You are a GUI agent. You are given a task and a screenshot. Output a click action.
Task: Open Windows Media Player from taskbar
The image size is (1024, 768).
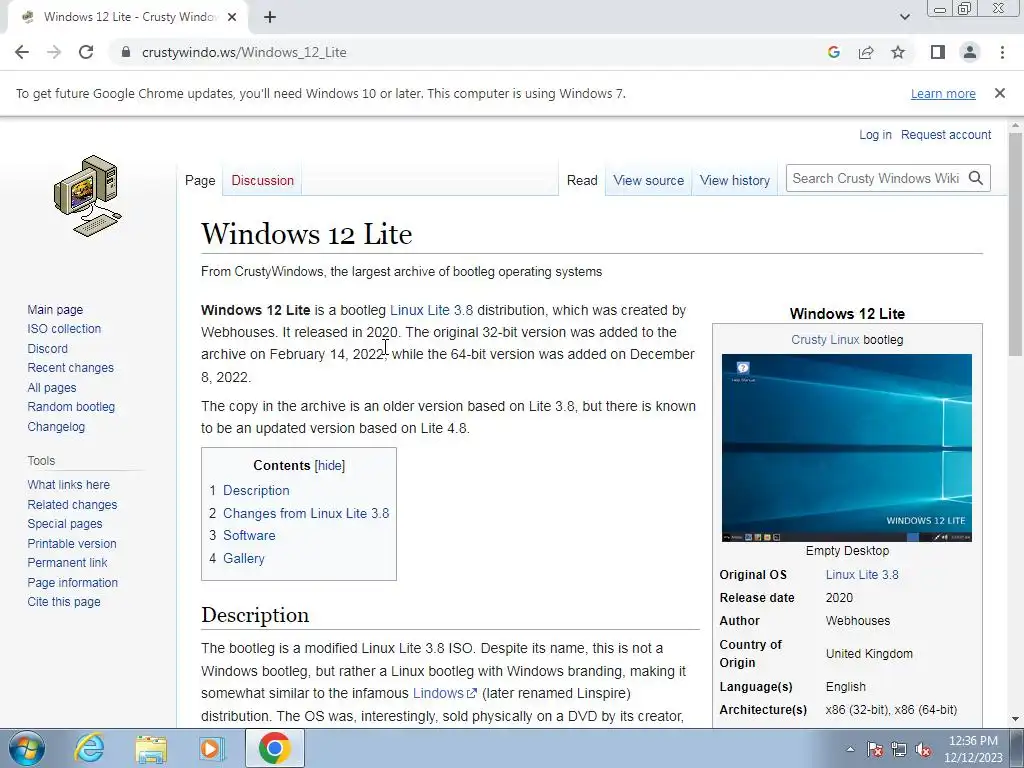tap(212, 748)
